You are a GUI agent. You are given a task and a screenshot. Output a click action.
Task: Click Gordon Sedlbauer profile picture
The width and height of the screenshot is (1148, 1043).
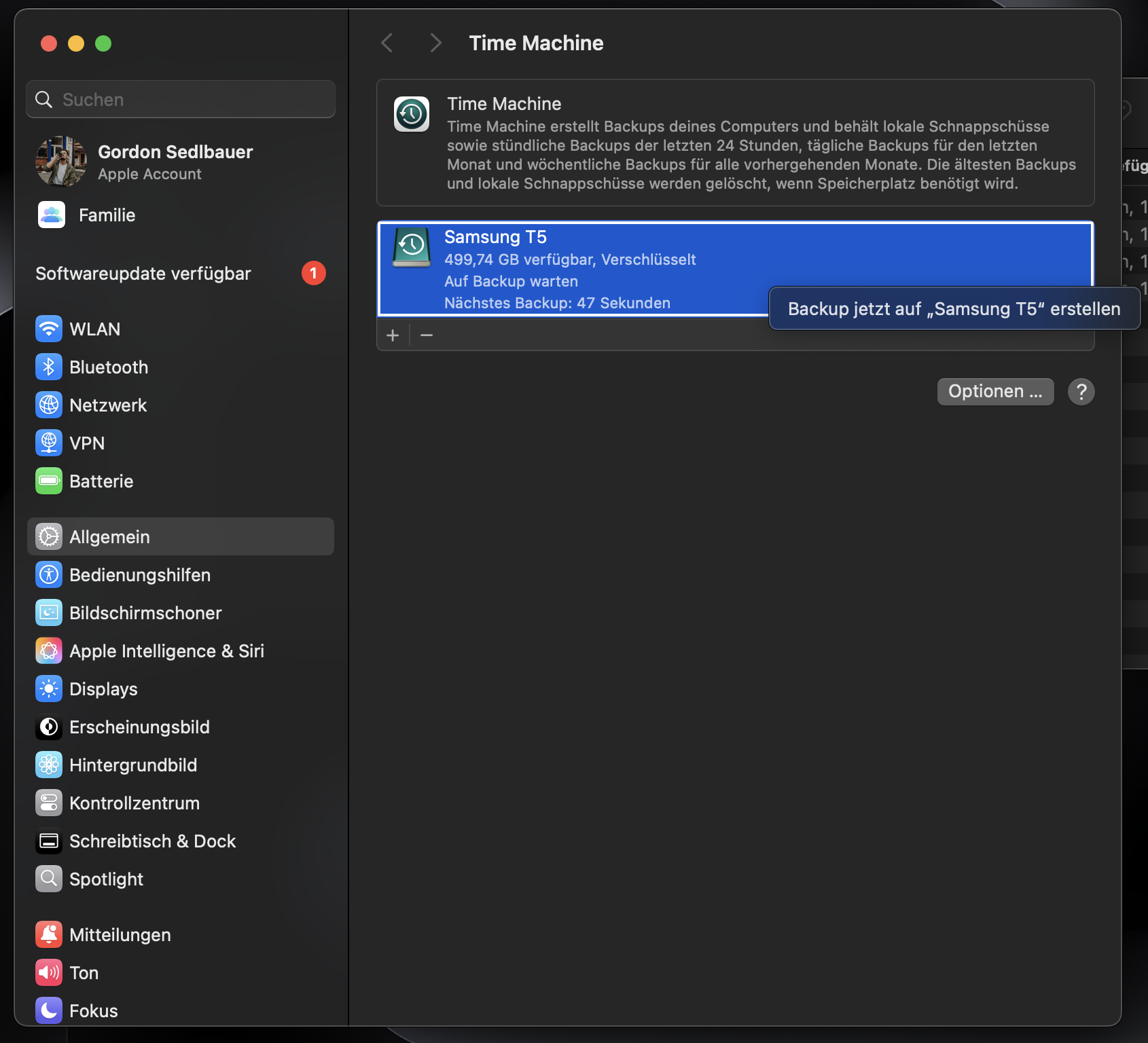[61, 161]
